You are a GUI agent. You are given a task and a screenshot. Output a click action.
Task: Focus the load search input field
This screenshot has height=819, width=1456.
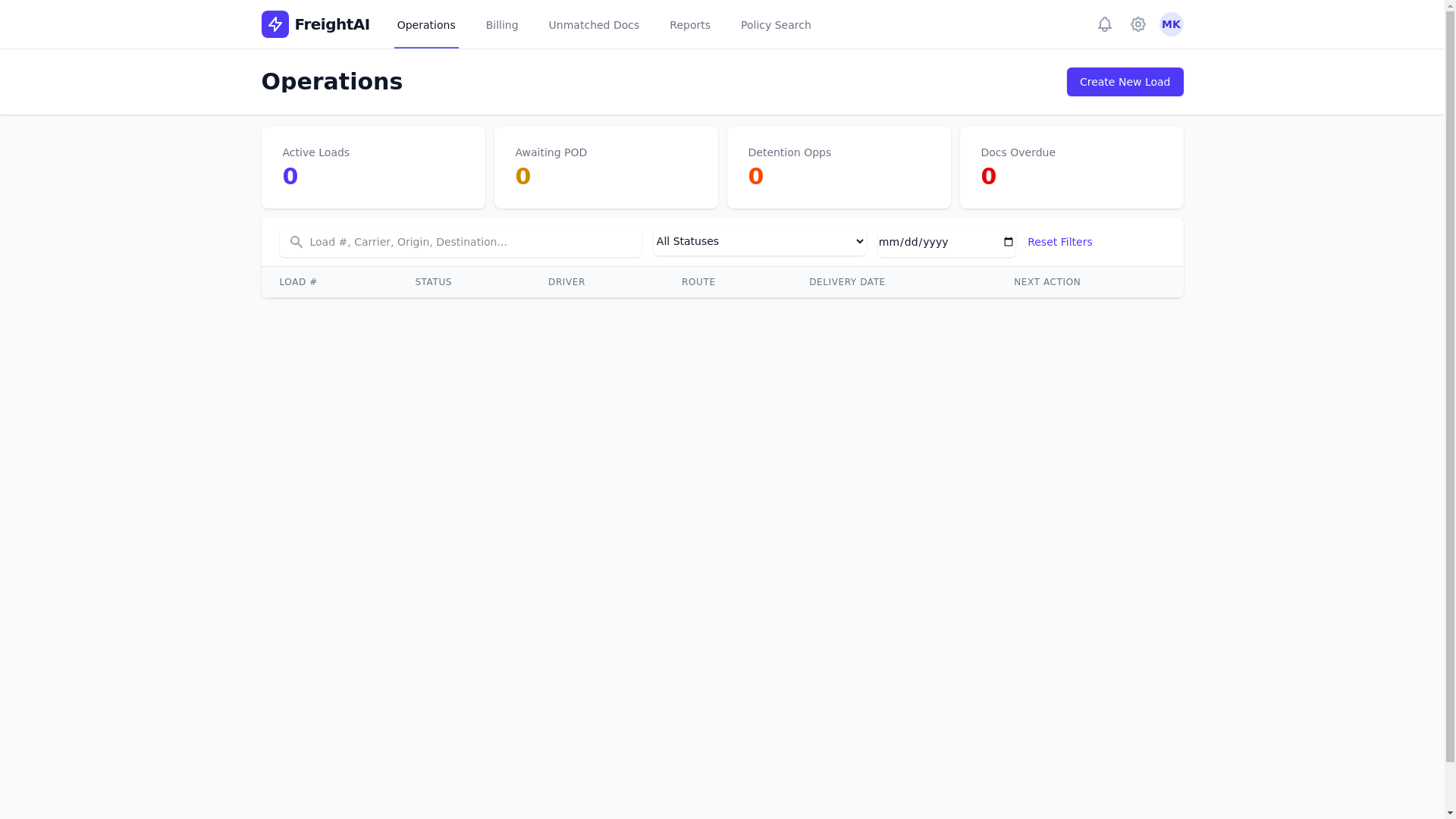460,242
